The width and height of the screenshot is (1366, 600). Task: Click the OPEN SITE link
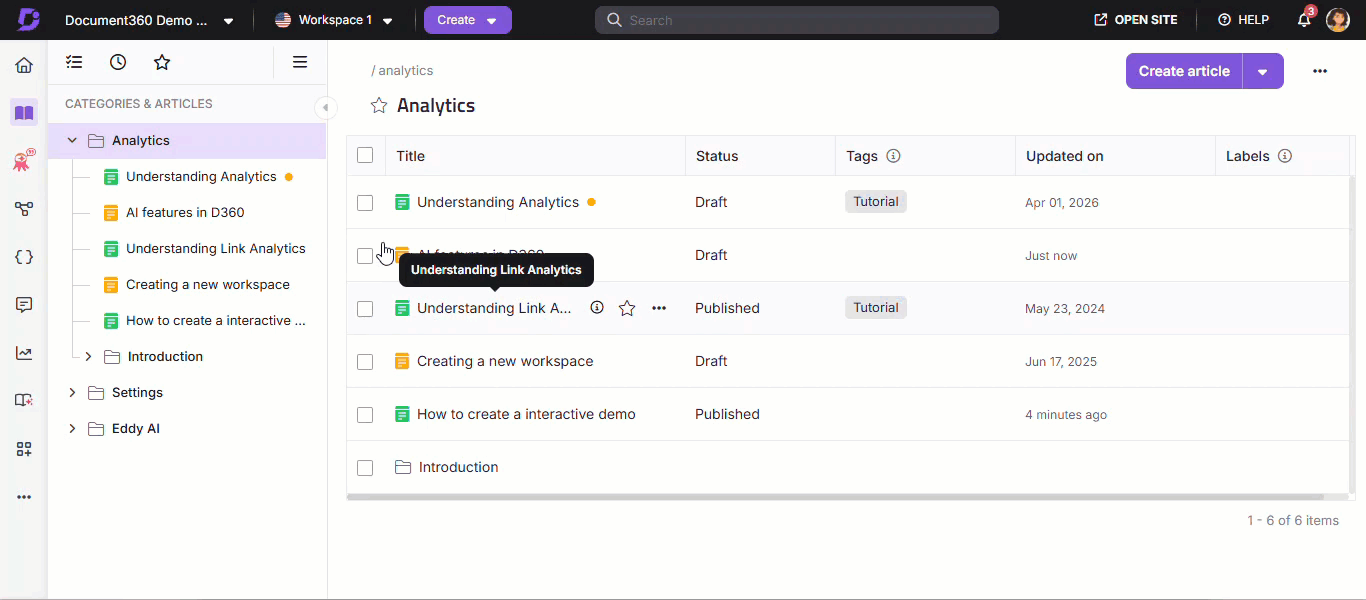[1136, 20]
